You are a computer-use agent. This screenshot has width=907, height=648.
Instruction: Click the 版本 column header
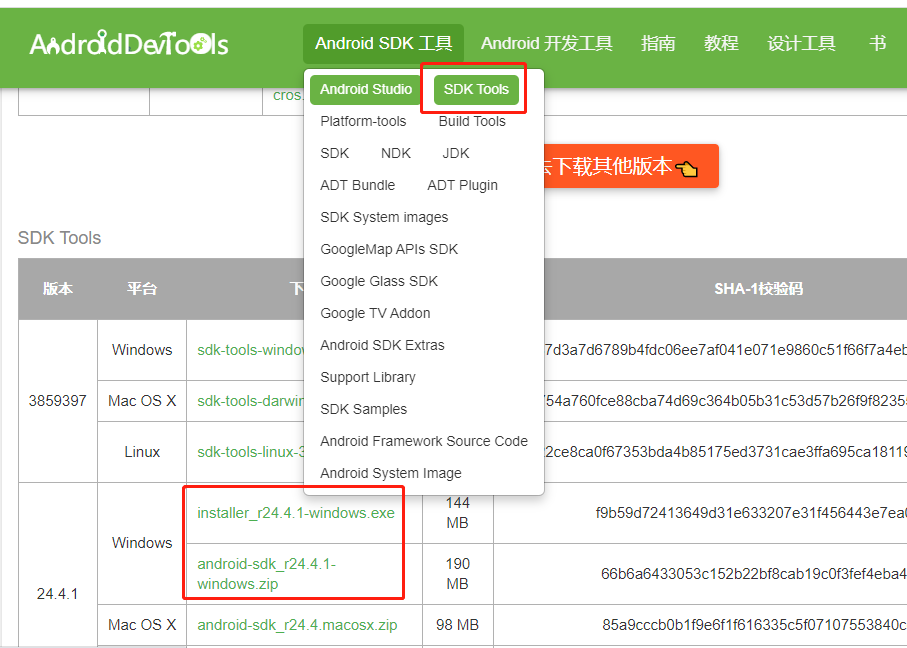coord(58,289)
